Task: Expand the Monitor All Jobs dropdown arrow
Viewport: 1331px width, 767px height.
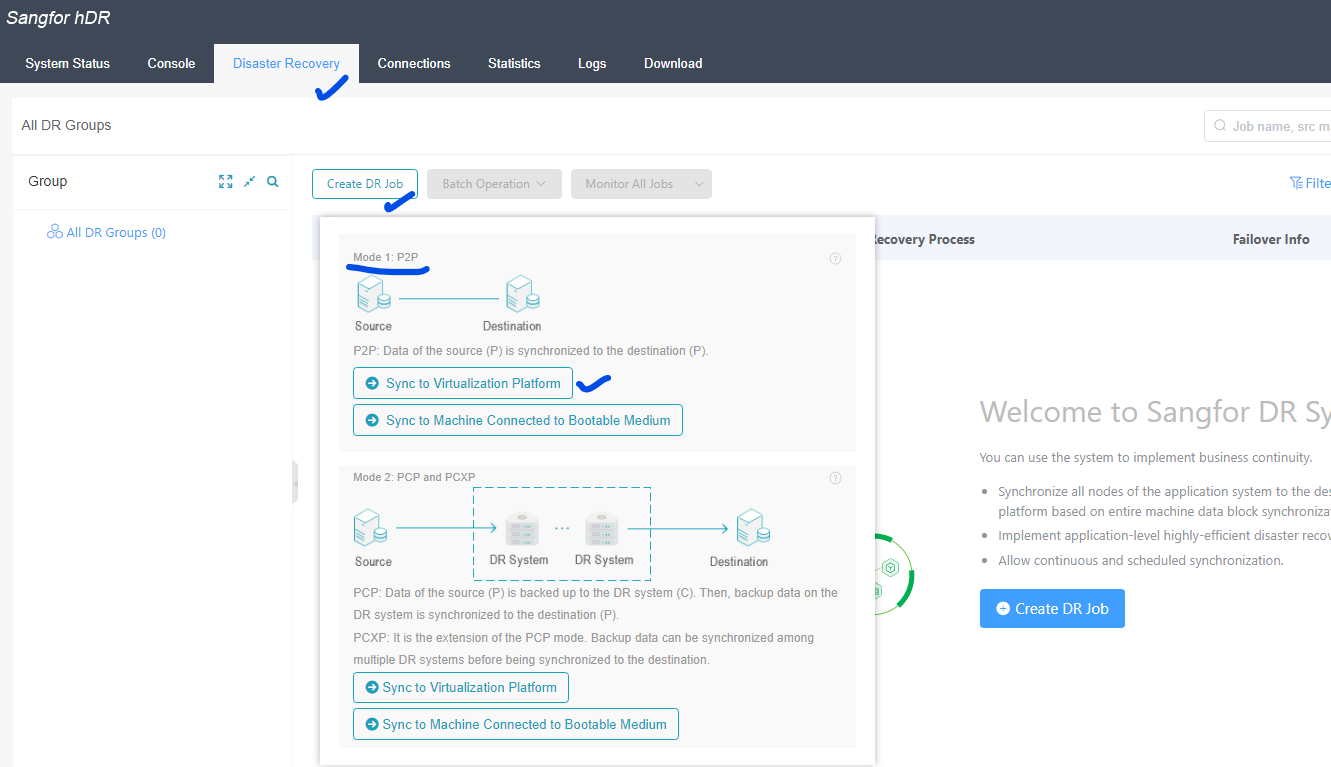Action: 700,184
